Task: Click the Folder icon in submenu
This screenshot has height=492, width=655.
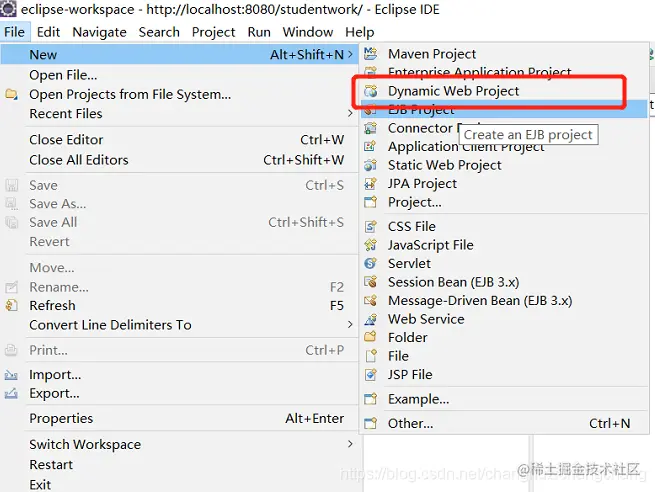Action: [x=371, y=337]
